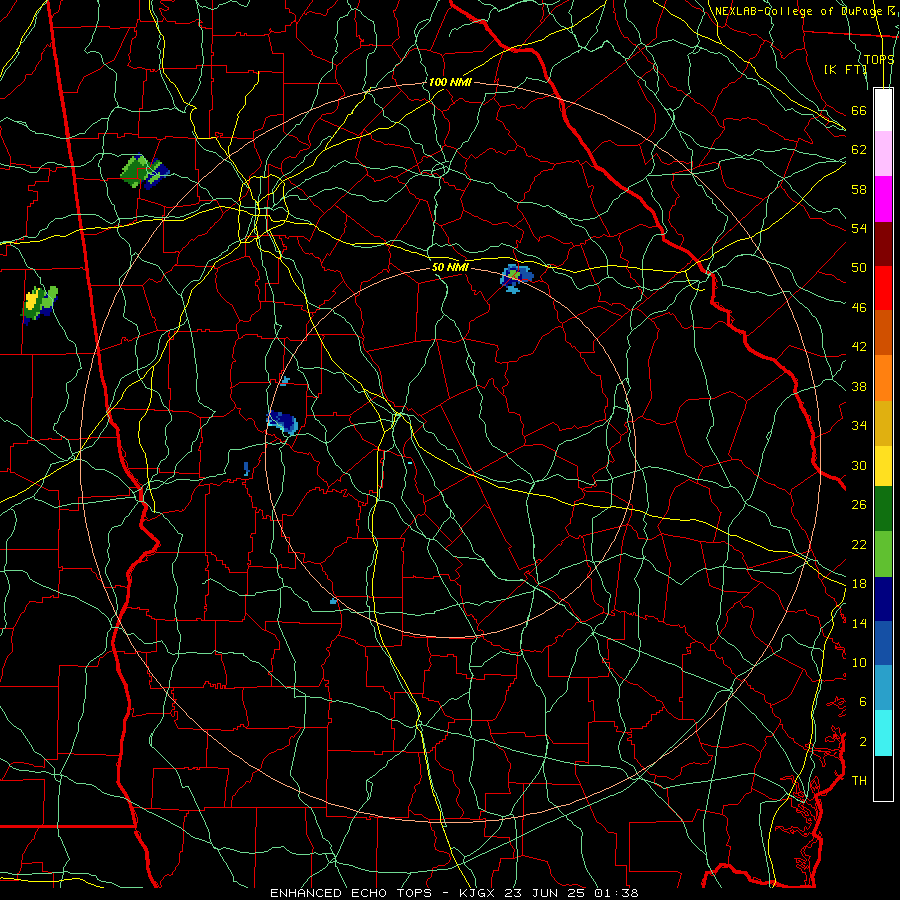
Task: Click the white swatch in the tops legend
Action: tap(883, 110)
